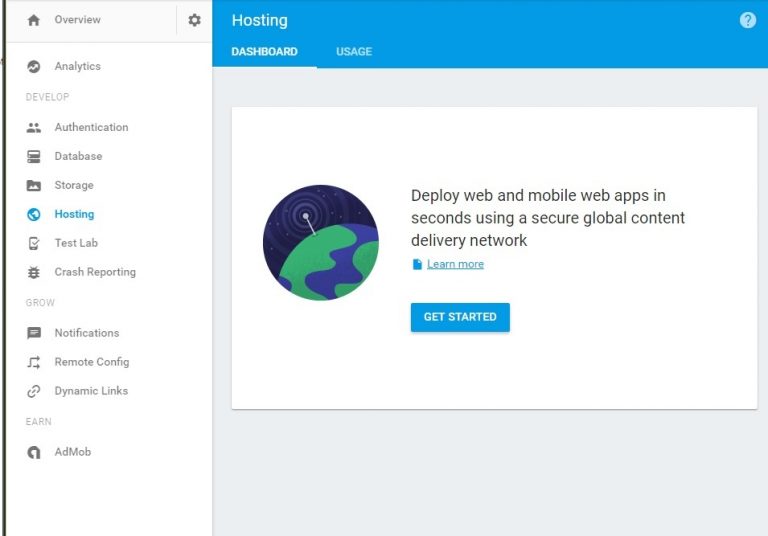Click the Dynamic Links chain icon
This screenshot has height=536, width=768.
pos(34,391)
